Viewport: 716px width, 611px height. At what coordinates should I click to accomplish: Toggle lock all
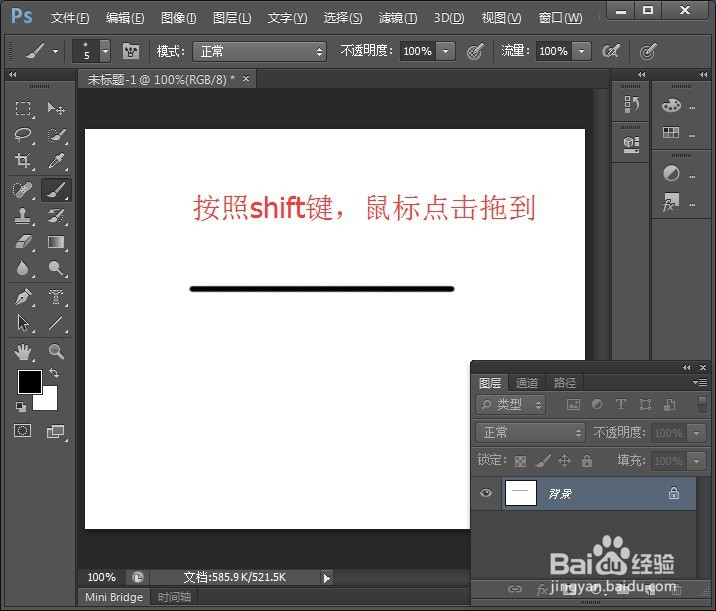click(587, 461)
